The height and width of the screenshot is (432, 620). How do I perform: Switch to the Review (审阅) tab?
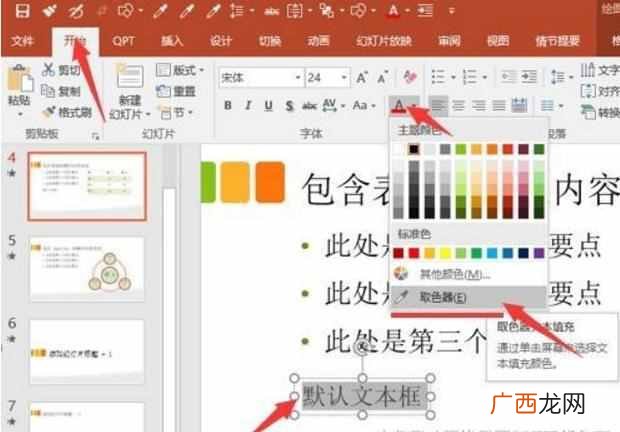[449, 41]
